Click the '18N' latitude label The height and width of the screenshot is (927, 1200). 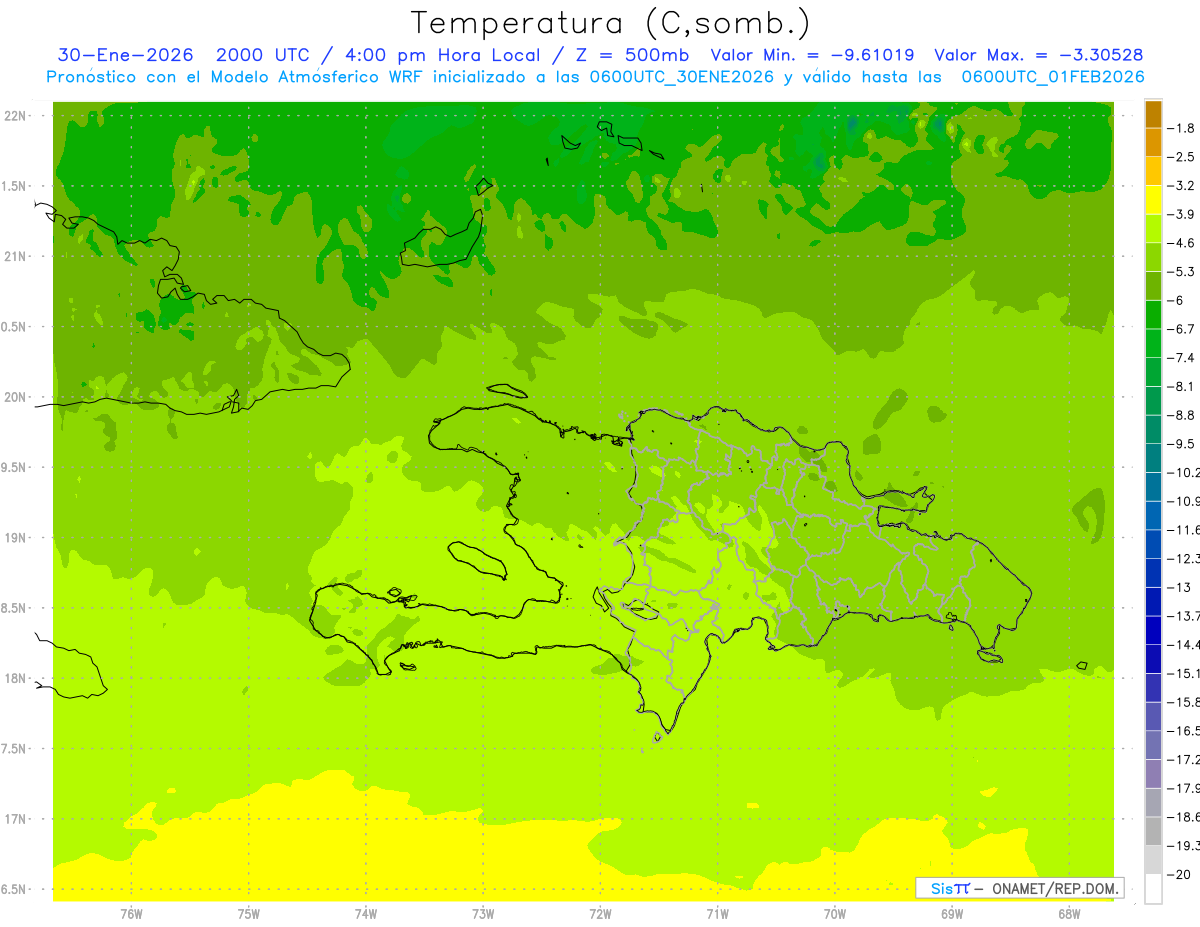pyautogui.click(x=16, y=678)
